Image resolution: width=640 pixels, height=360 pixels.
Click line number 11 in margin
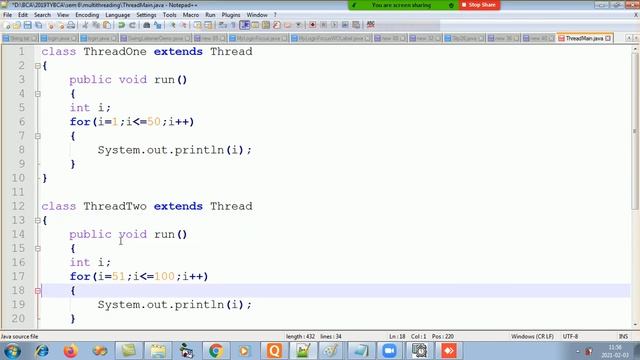18,192
